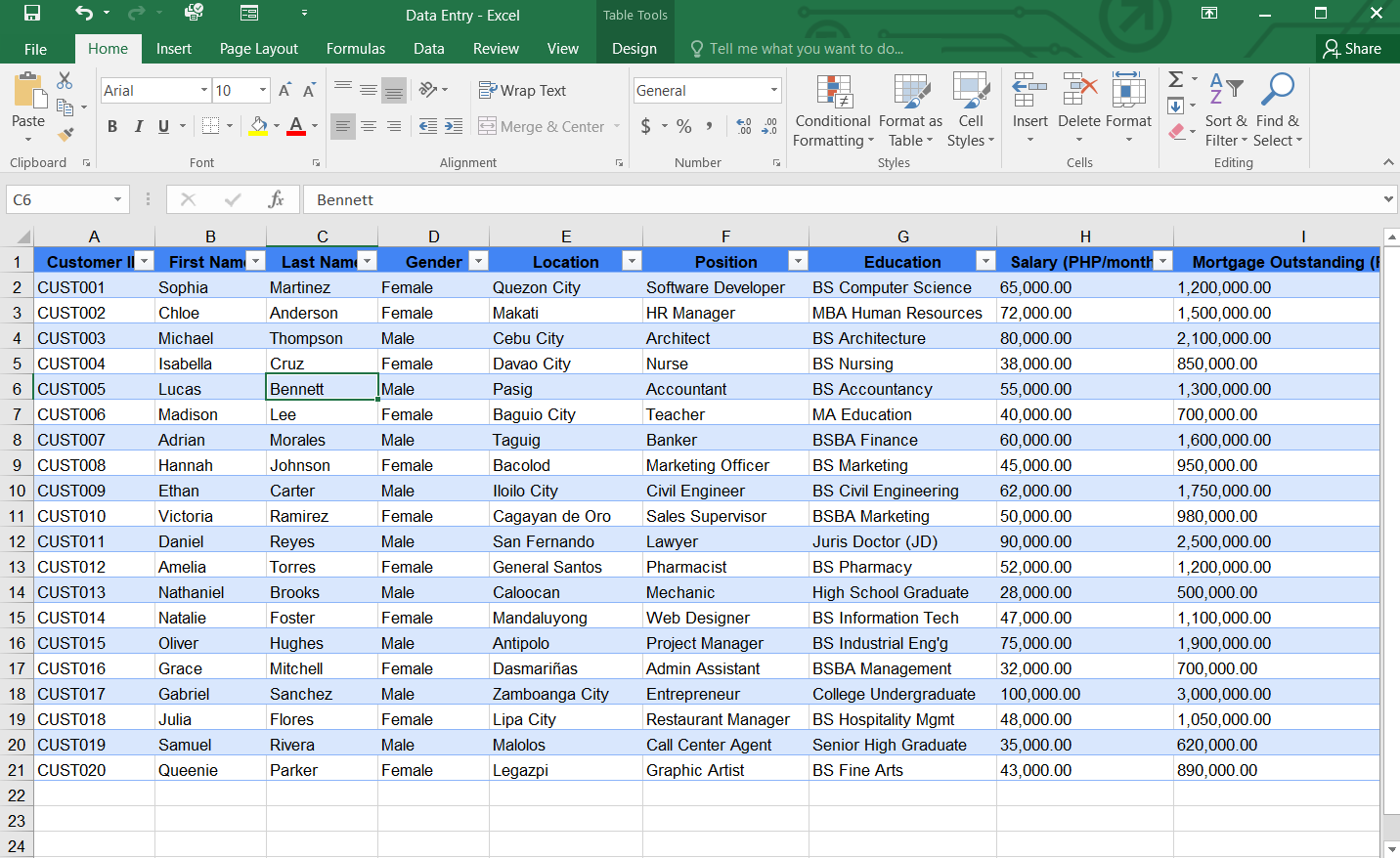Open Find & Select magnifier
Image resolution: width=1400 pixels, height=858 pixels.
point(1277,111)
